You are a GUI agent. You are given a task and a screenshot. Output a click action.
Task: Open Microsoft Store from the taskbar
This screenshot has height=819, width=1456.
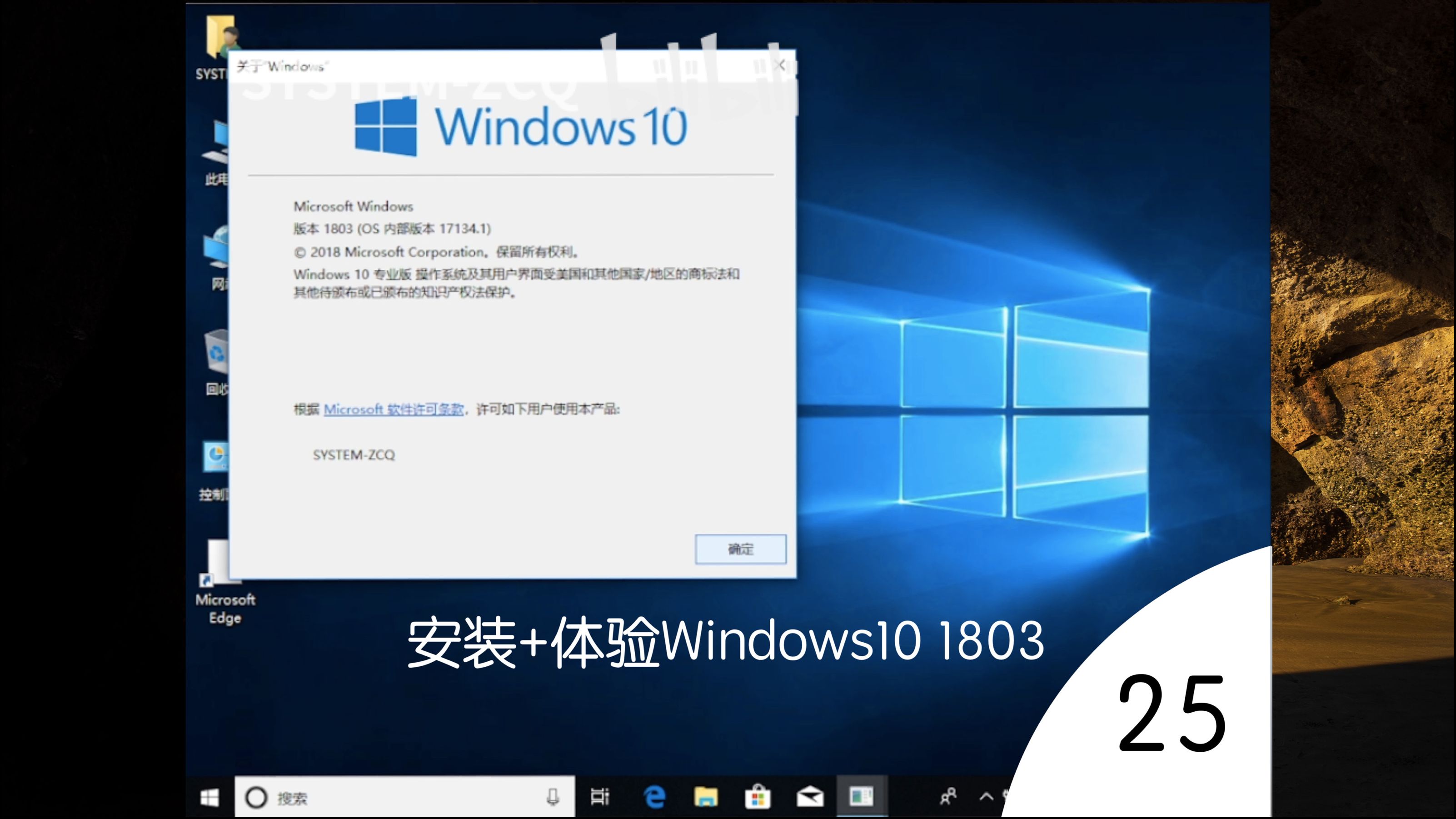pos(758,797)
